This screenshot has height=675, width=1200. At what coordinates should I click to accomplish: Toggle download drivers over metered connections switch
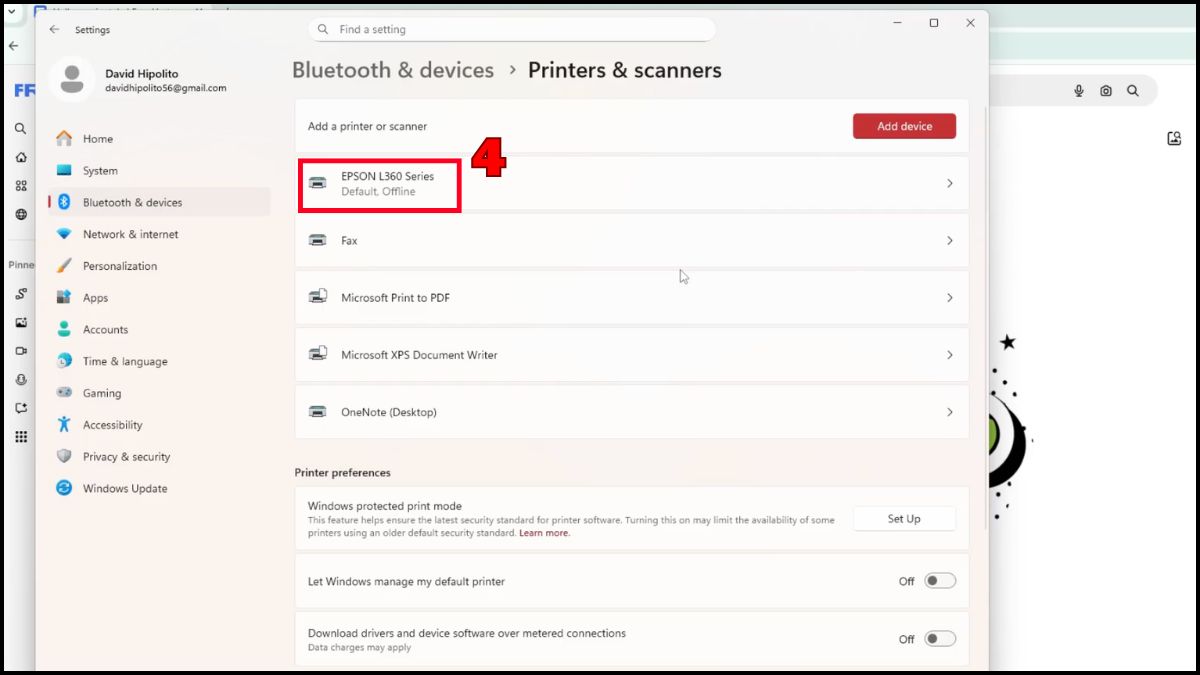(940, 639)
